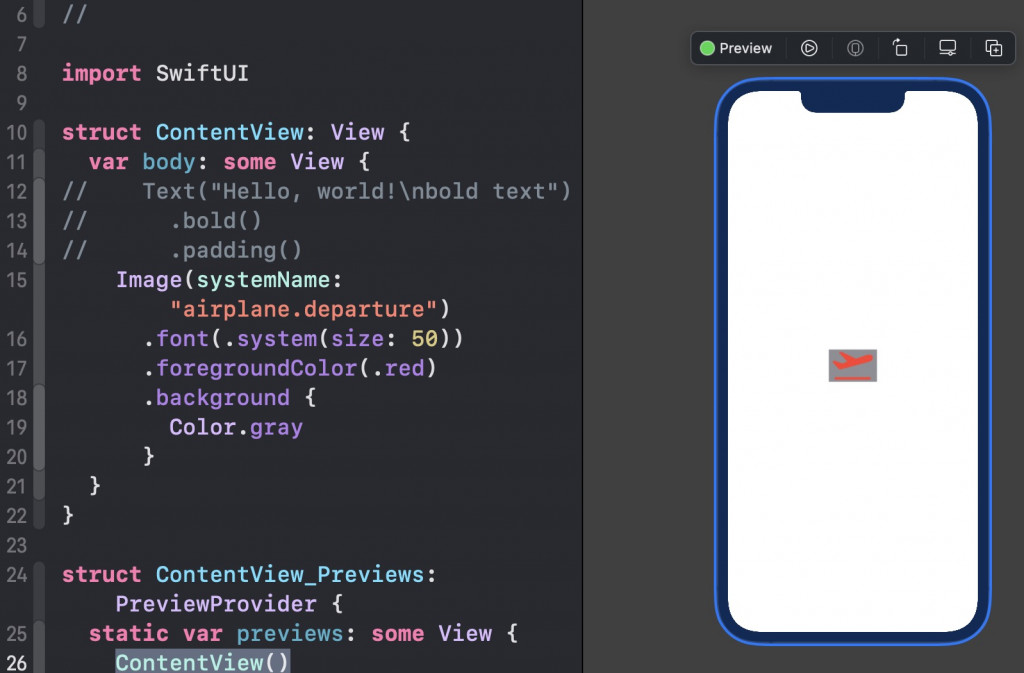
Task: Click line number 18 in the gutter
Action: (x=16, y=398)
